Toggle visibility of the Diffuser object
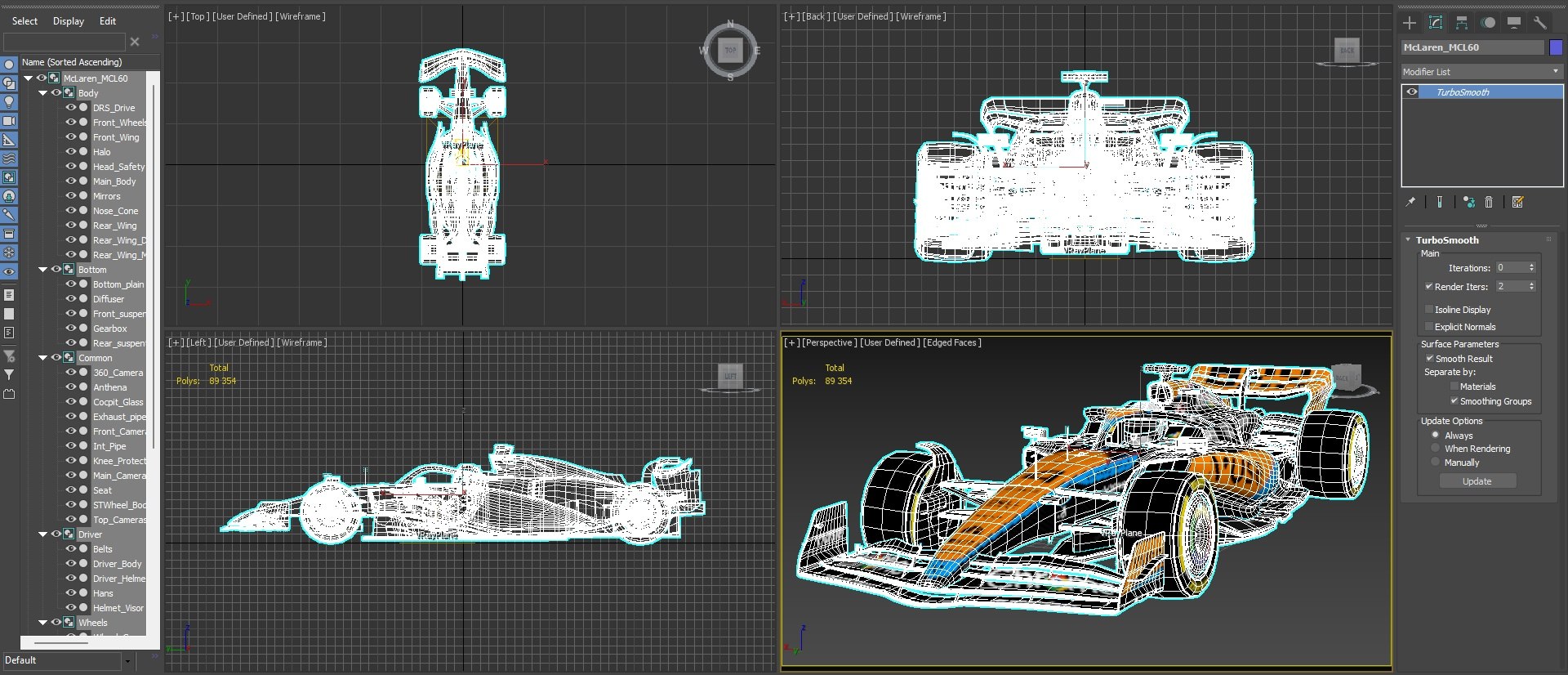Image resolution: width=1568 pixels, height=675 pixels. [71, 299]
